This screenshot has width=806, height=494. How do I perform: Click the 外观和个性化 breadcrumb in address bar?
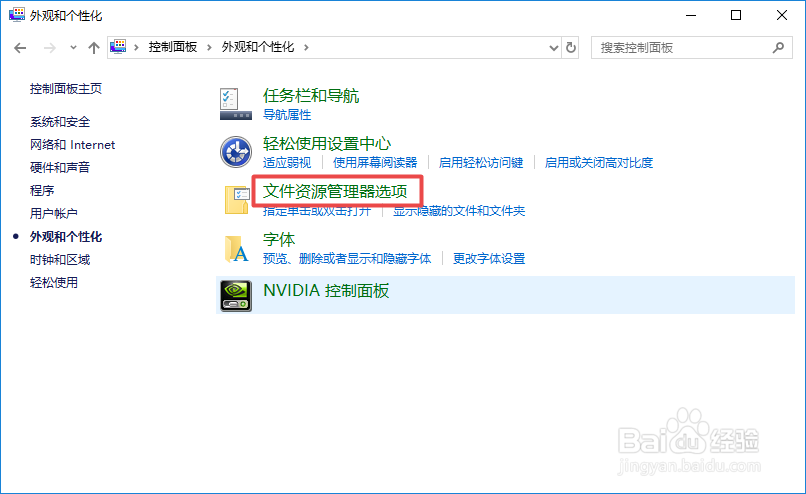pos(258,47)
